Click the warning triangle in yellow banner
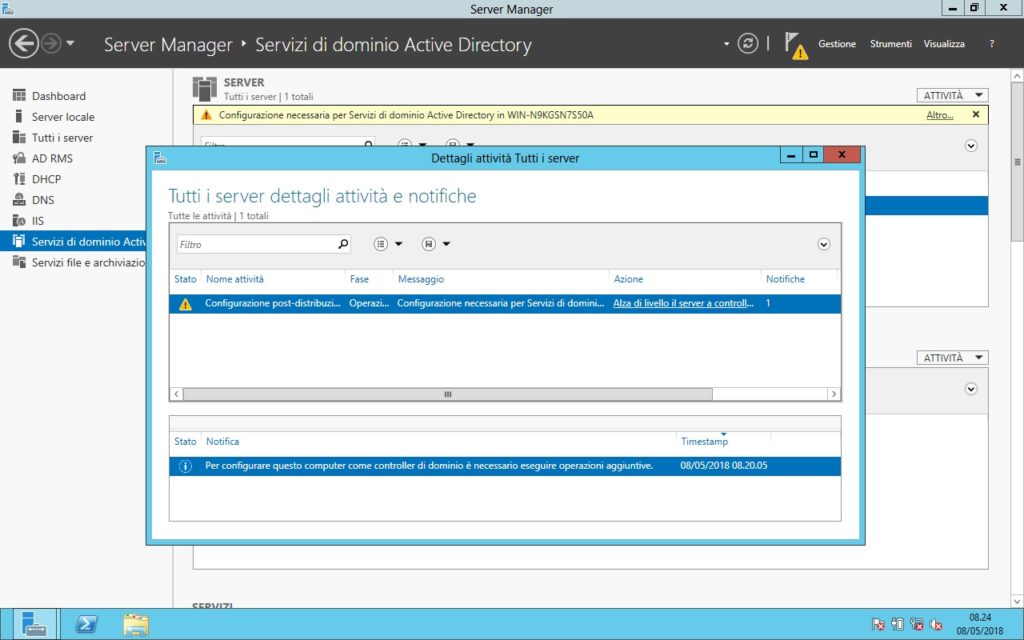Viewport: 1024px width, 640px height. tap(206, 115)
